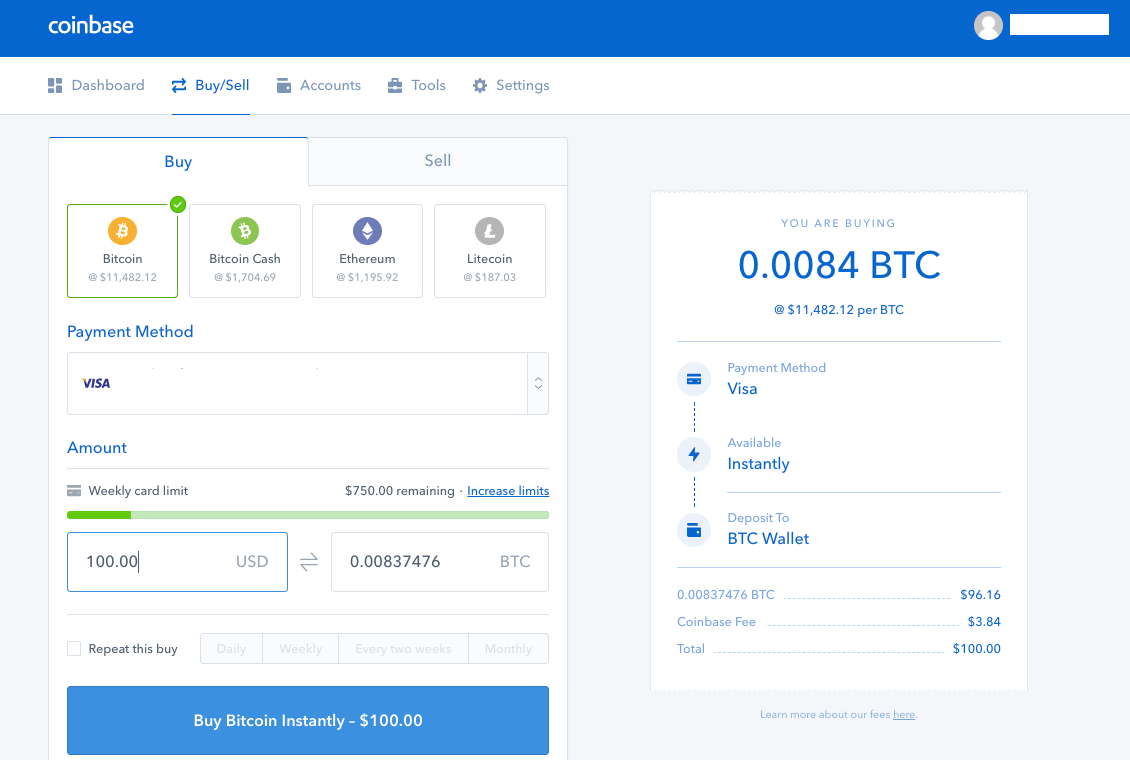Screen dimensions: 1130x760
Task: Open the Dashboard menu item
Action: 96,86
